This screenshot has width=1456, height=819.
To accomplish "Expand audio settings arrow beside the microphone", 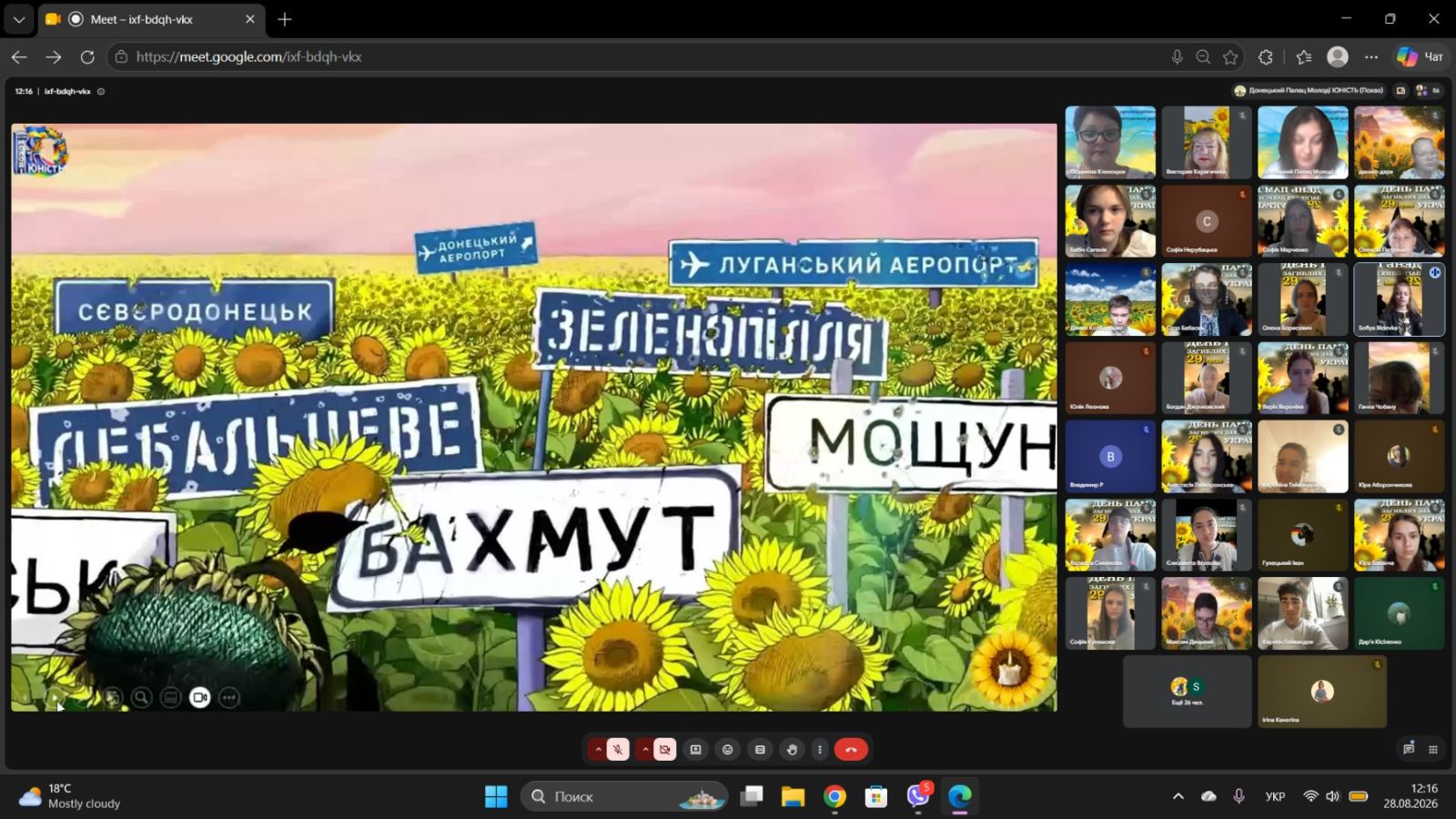I will [x=598, y=750].
